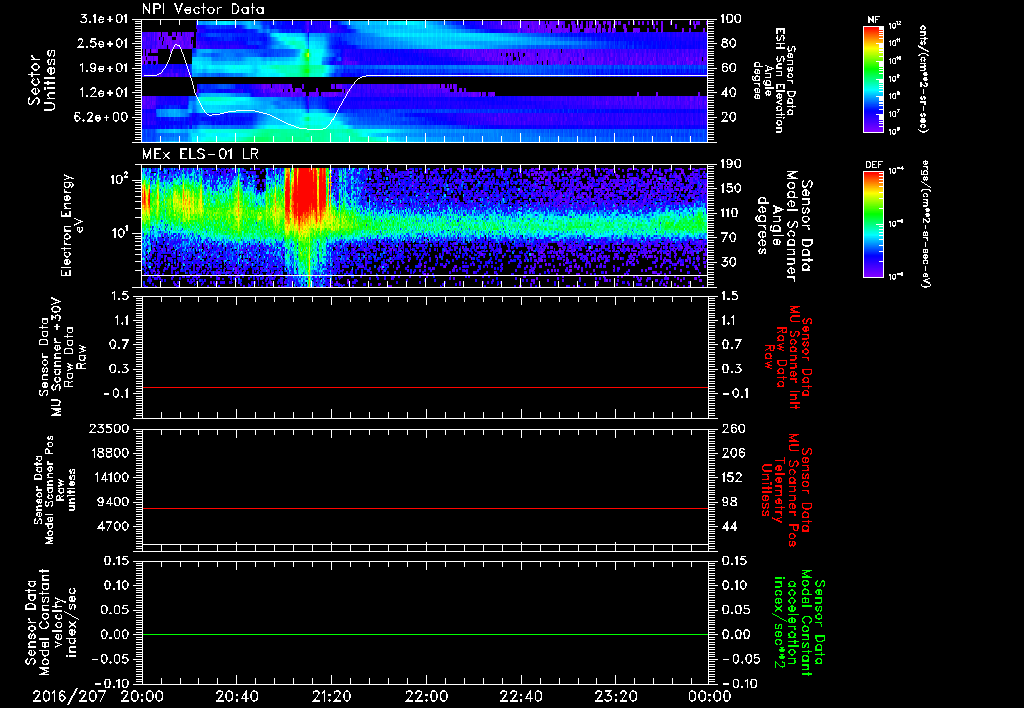1024x708 pixels.
Task: Click the DEF color scale bar
Action: tap(873, 223)
